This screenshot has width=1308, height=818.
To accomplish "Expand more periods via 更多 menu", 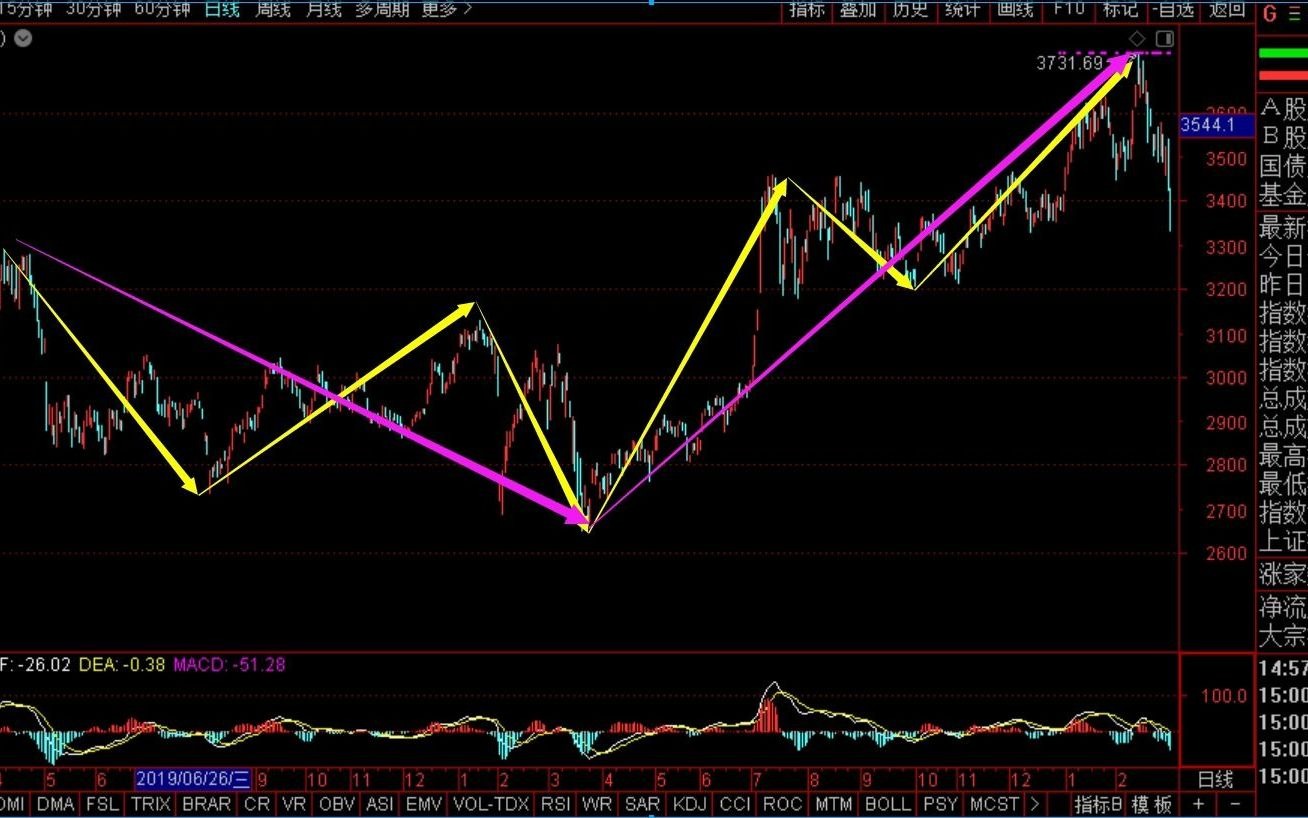I will click(x=447, y=9).
